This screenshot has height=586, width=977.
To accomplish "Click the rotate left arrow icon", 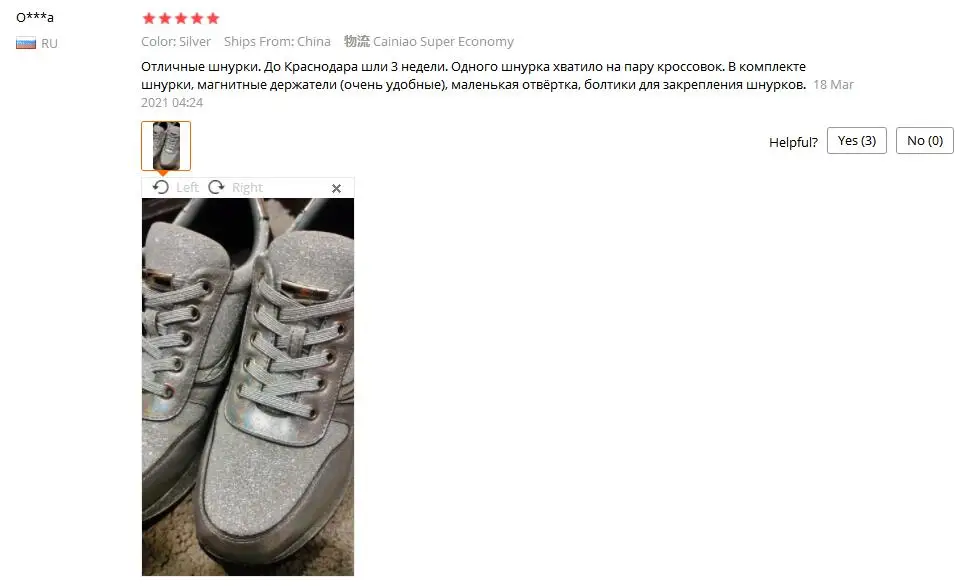I will tap(161, 187).
